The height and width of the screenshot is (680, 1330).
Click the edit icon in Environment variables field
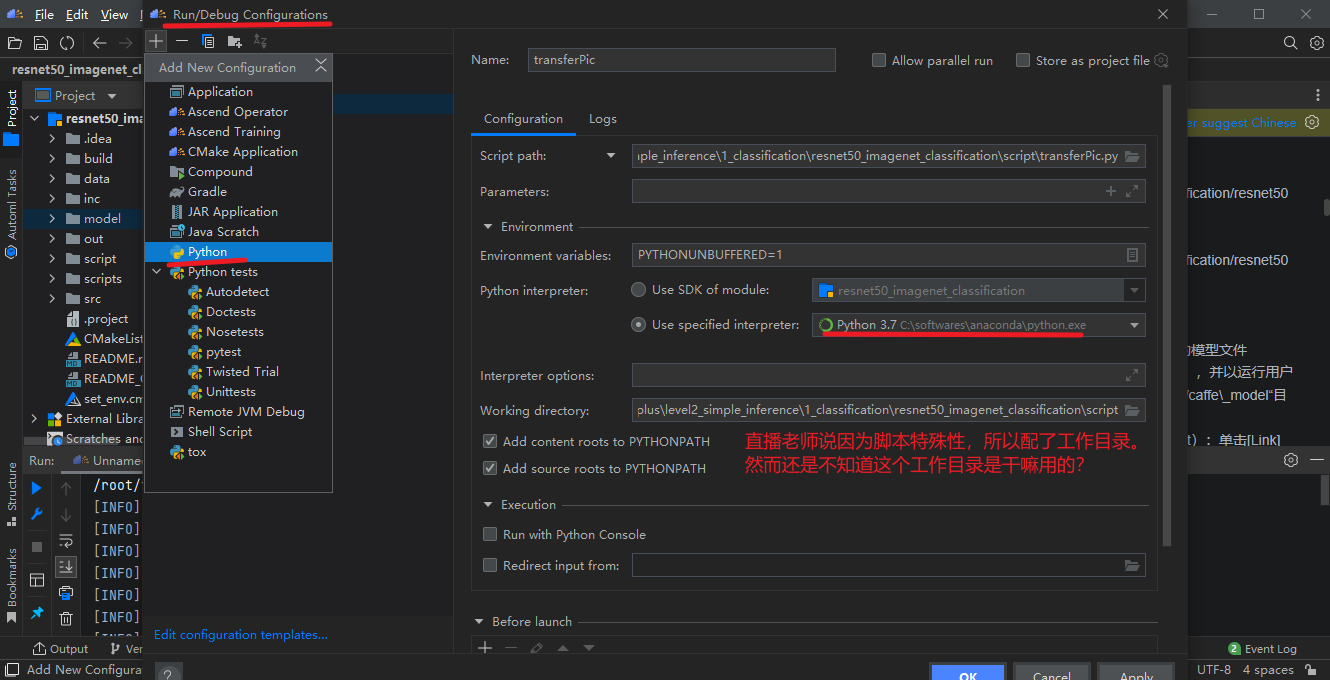coord(1132,255)
